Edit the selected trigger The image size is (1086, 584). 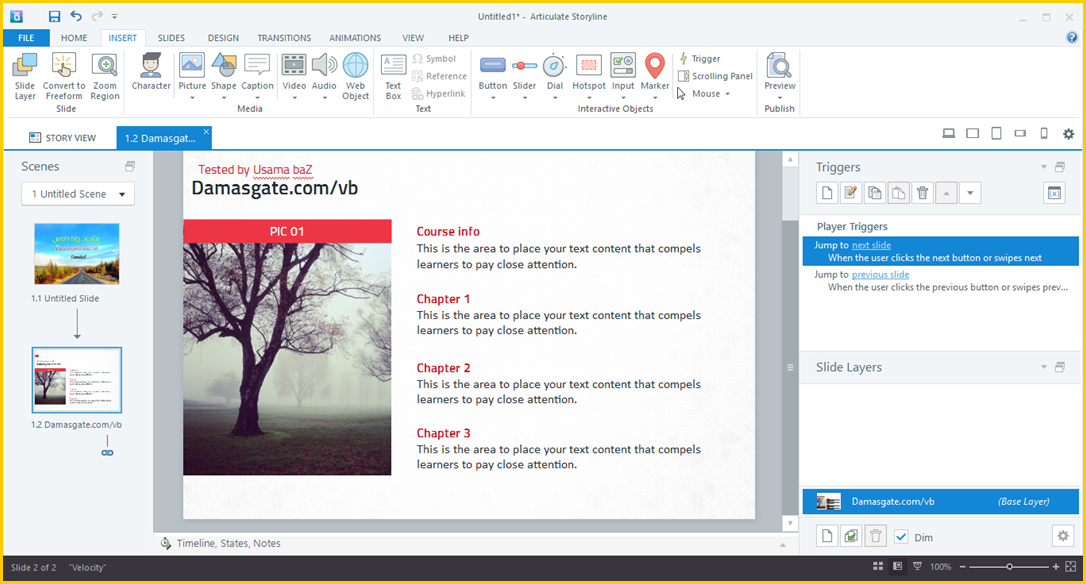coord(851,193)
